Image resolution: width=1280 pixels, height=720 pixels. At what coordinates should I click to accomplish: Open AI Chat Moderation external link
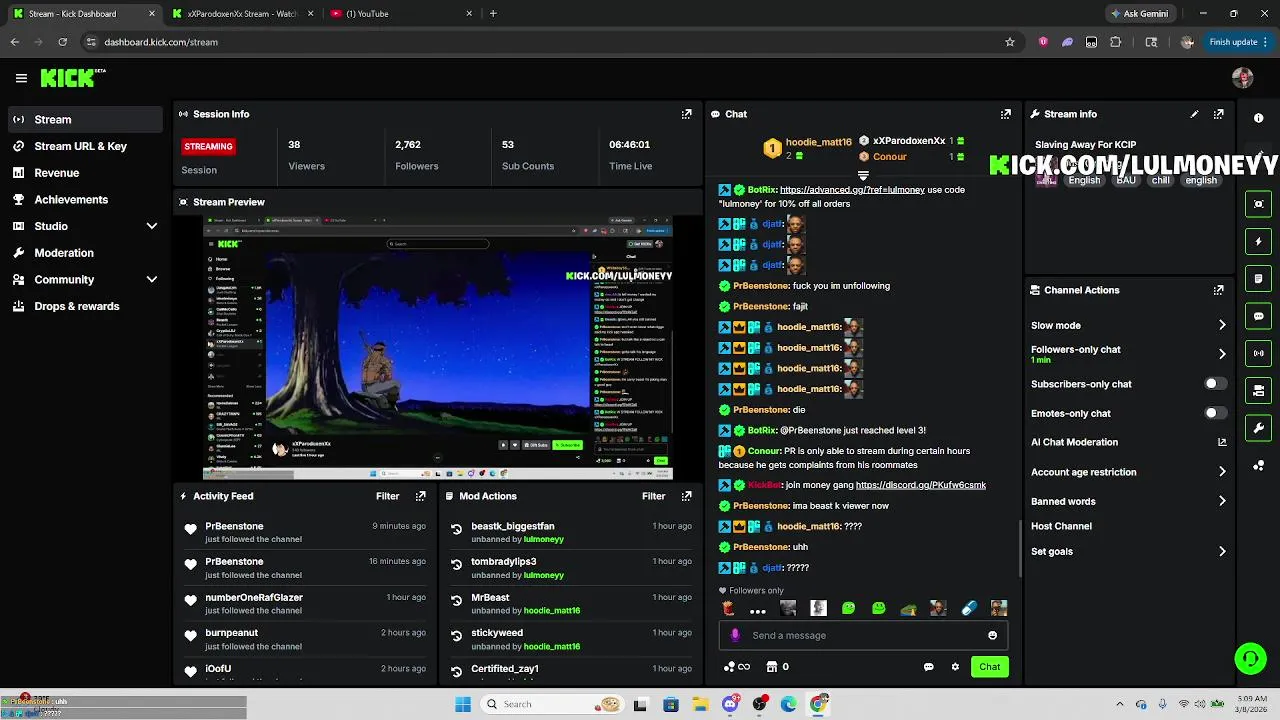pos(1221,442)
